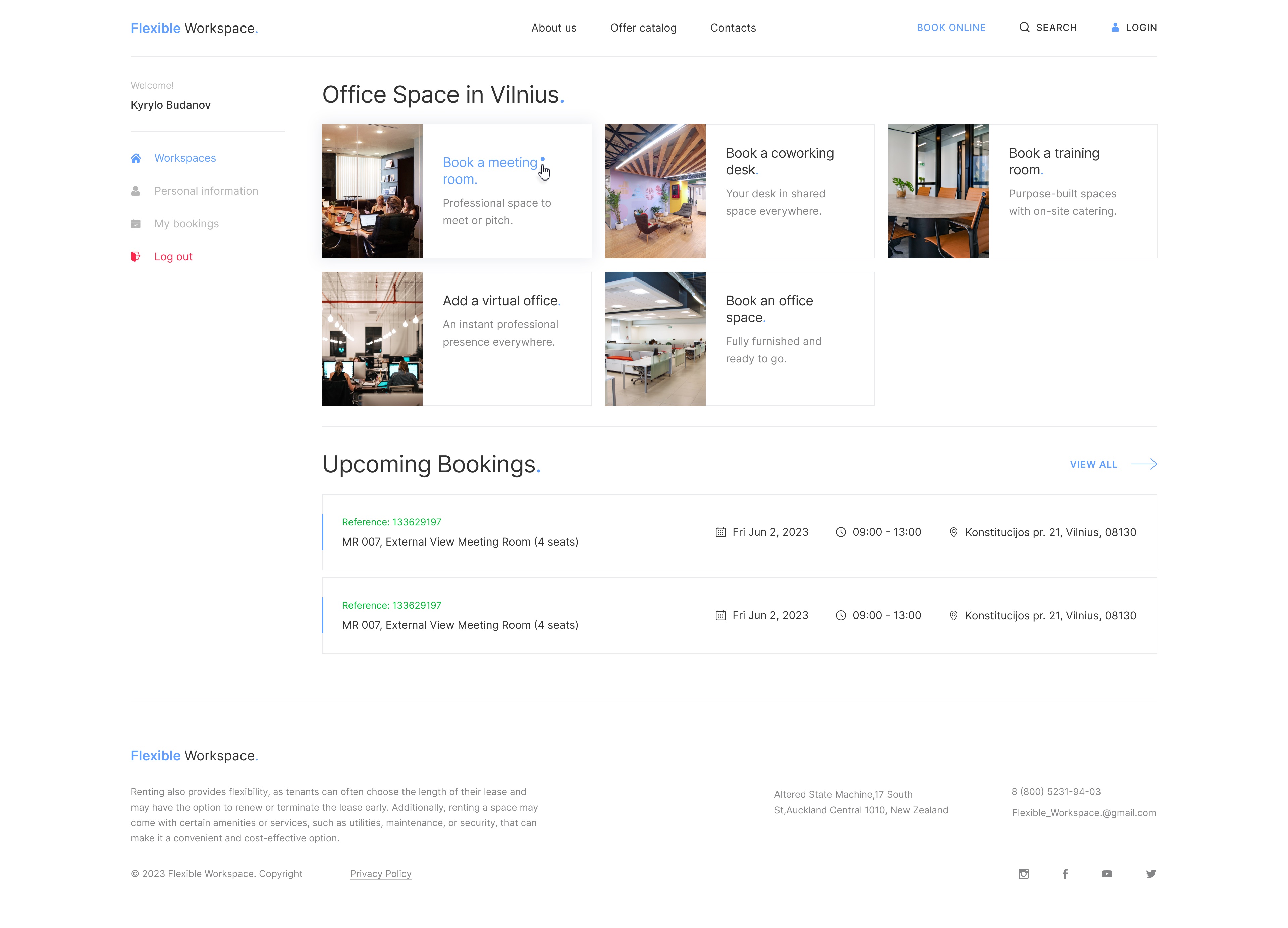
Task: Click the Log out icon in sidebar
Action: (136, 256)
